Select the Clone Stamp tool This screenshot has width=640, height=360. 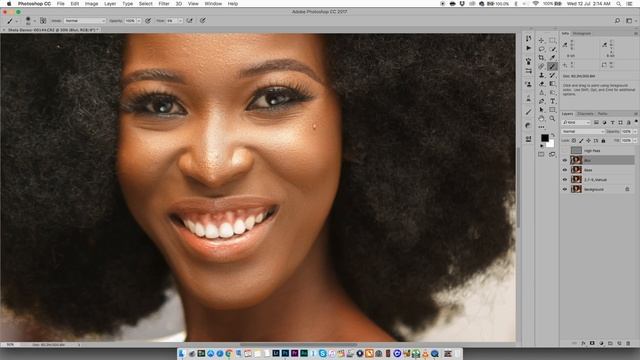pyautogui.click(x=541, y=75)
